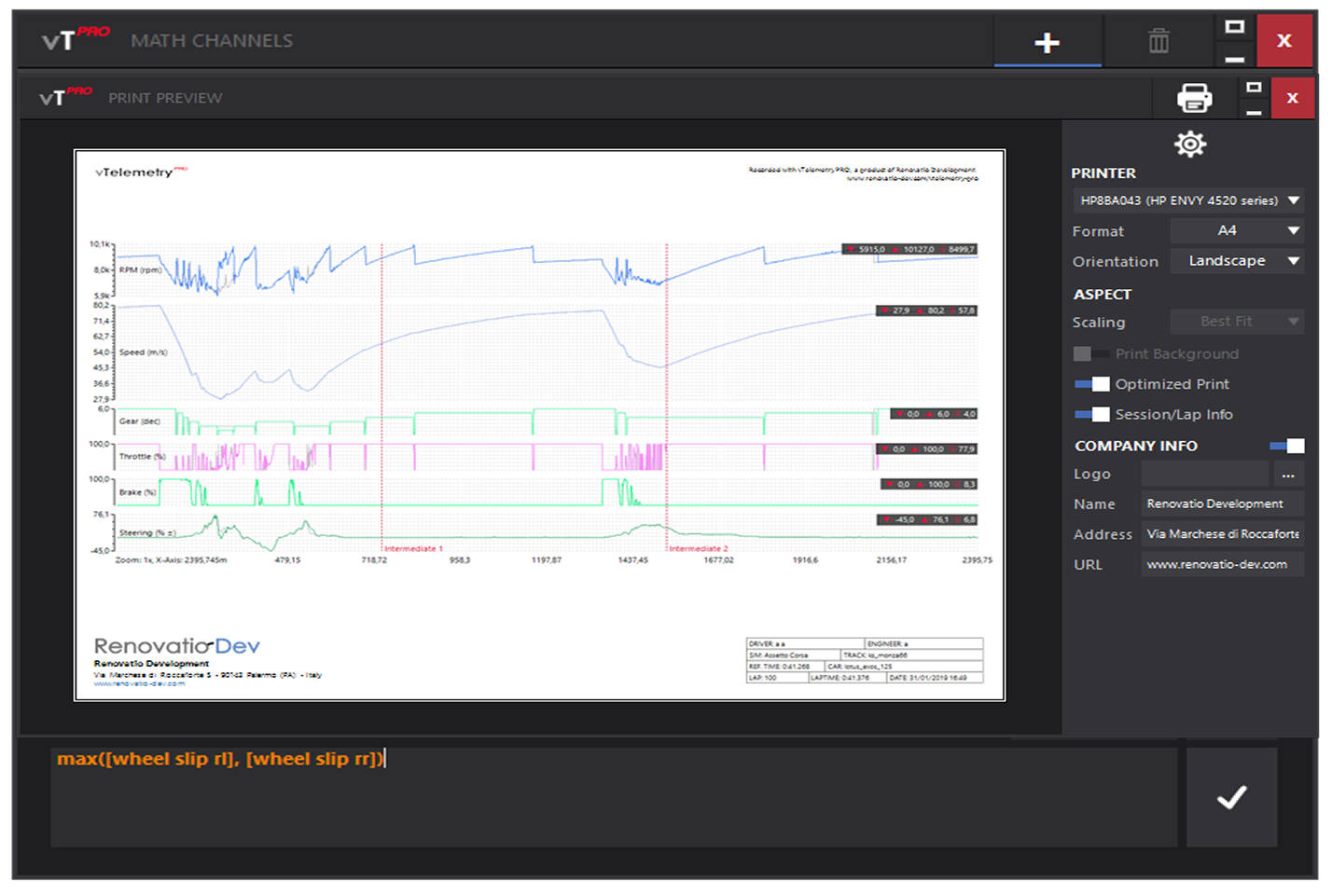Viewport: 1332px width, 896px height.
Task: Toggle Company Info switch off
Action: point(1287,447)
